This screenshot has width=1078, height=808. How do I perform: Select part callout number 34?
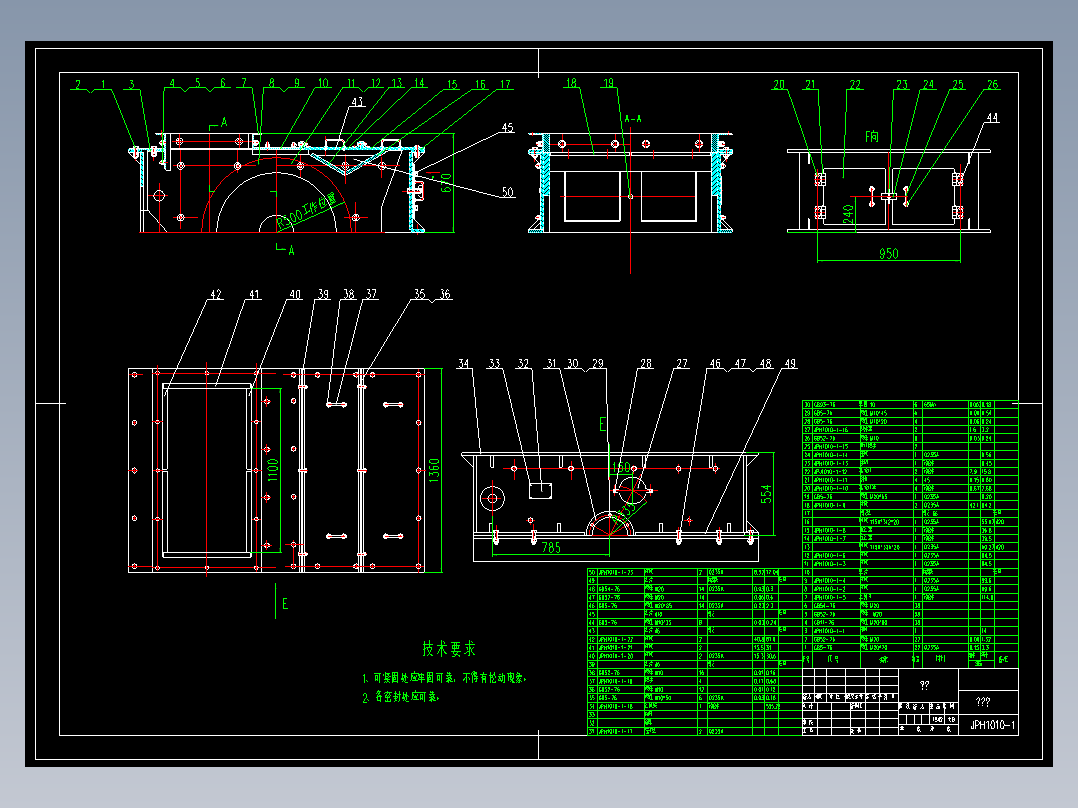point(464,363)
